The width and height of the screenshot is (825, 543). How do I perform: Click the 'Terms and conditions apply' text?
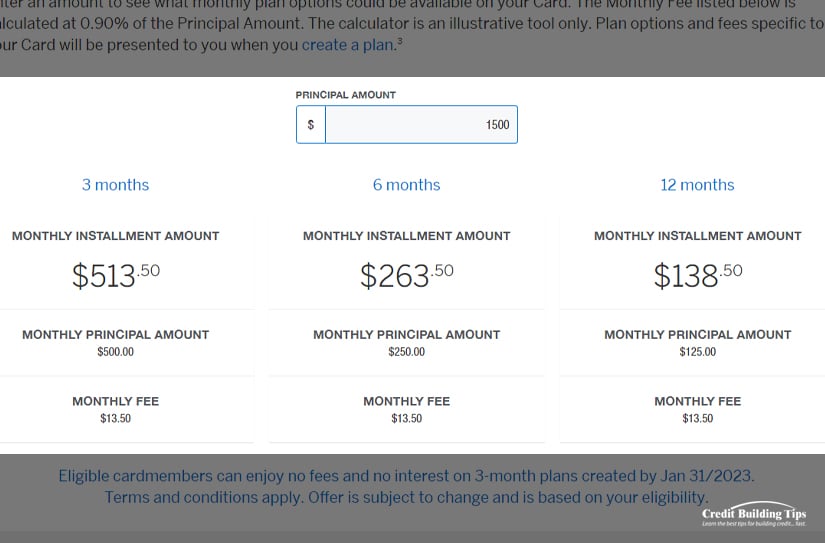point(204,497)
